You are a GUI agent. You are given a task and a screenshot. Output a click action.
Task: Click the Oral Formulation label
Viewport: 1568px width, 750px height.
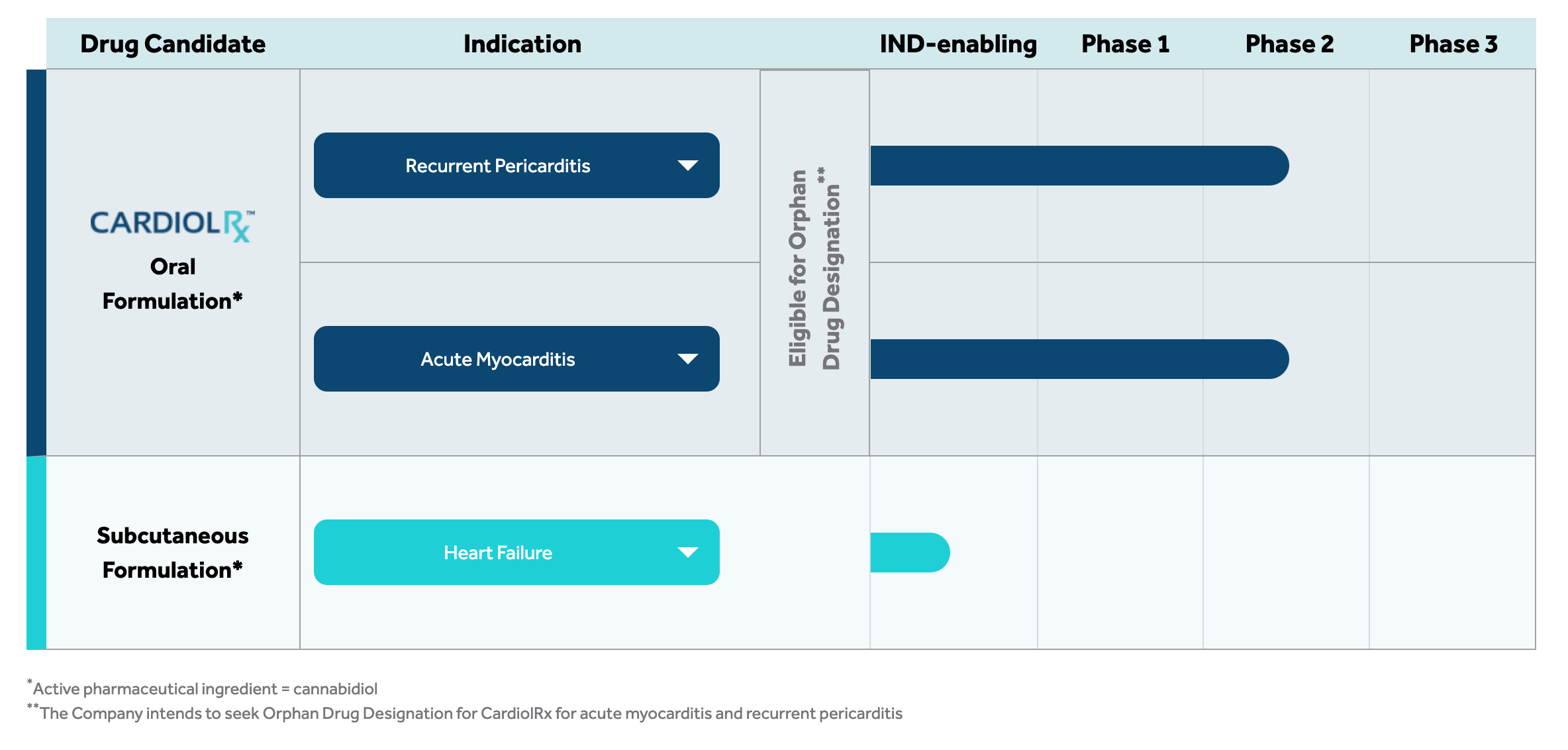coord(172,284)
